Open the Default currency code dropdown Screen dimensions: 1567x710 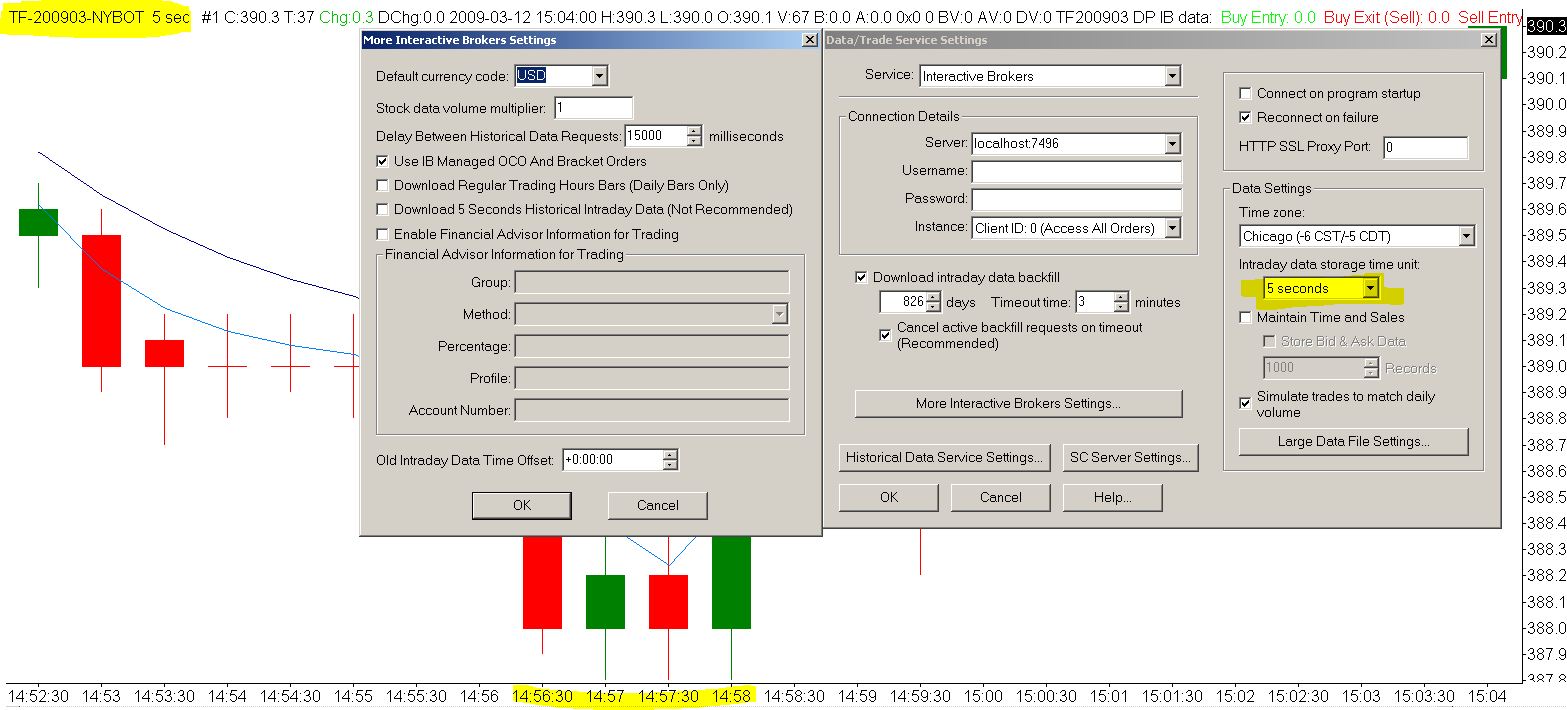pos(599,76)
